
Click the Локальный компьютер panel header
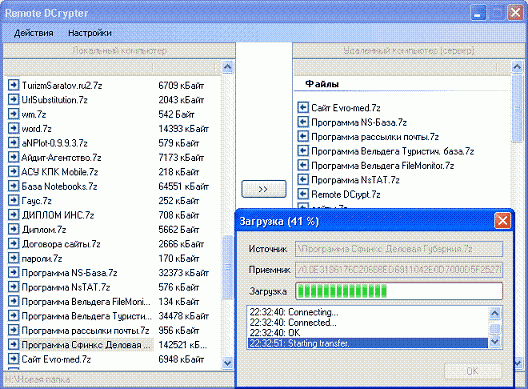pos(119,51)
